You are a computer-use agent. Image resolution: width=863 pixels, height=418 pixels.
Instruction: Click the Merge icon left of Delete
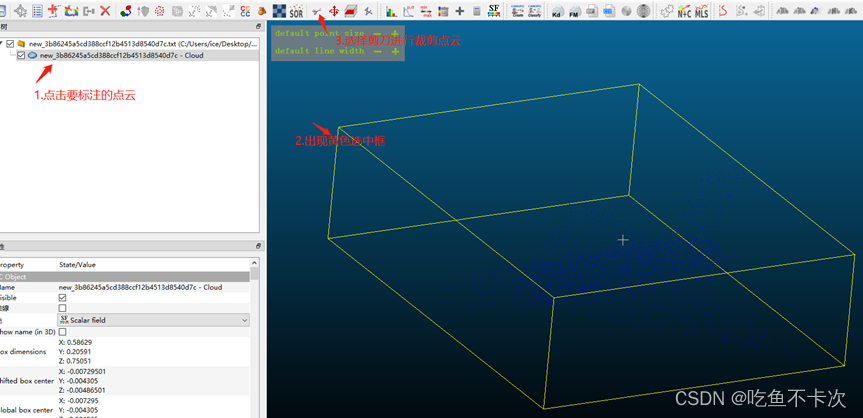(89, 10)
